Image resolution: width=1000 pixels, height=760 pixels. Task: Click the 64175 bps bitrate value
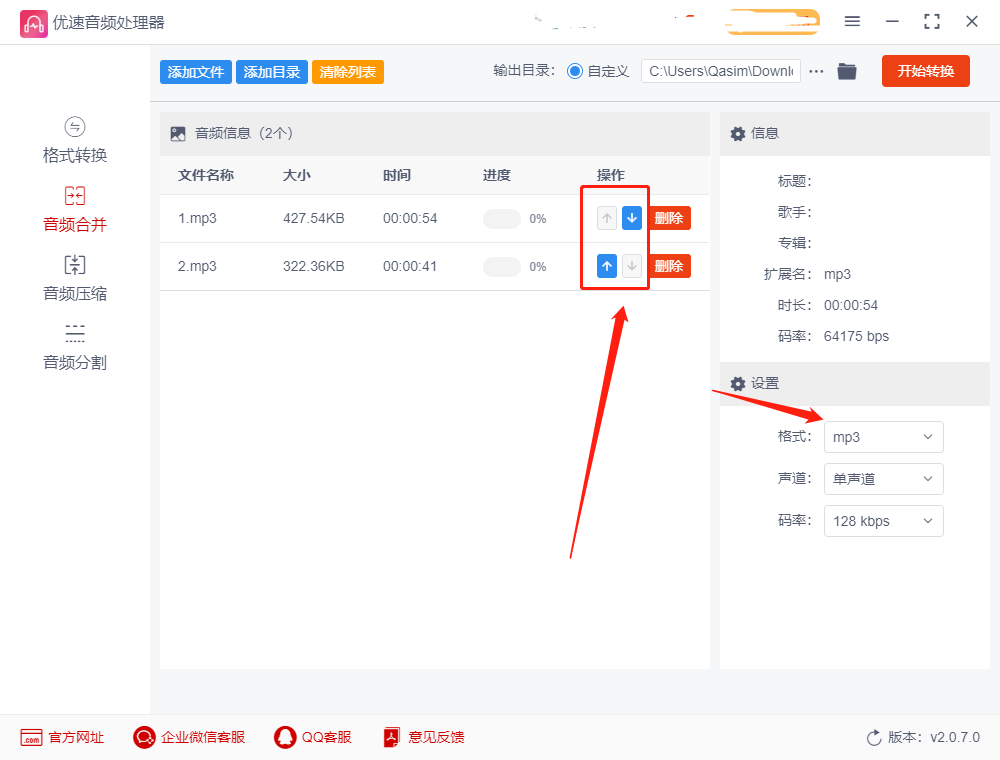(856, 336)
